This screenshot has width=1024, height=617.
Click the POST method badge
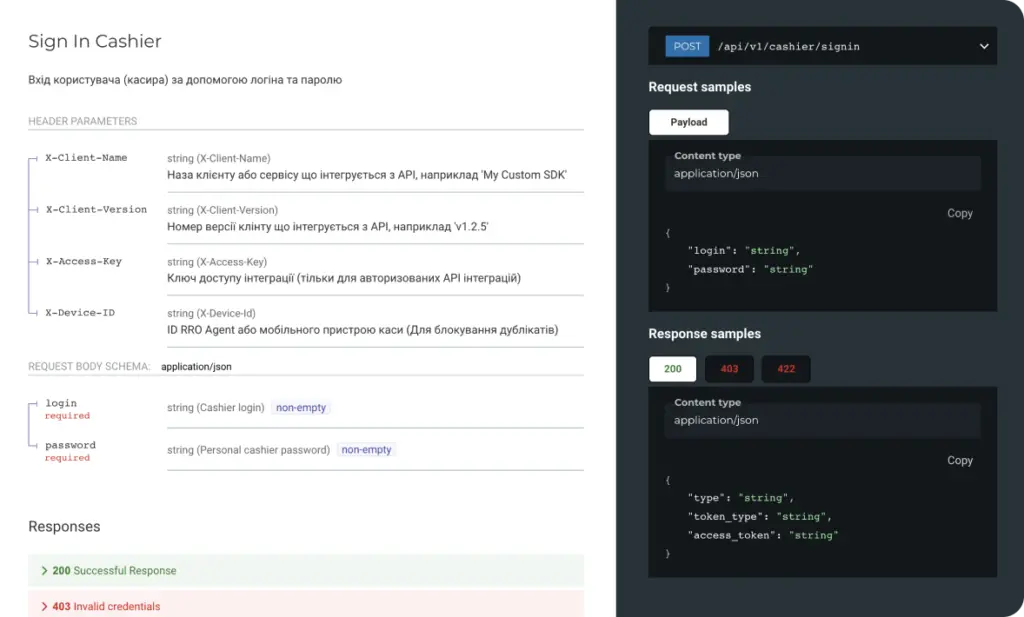coord(686,46)
